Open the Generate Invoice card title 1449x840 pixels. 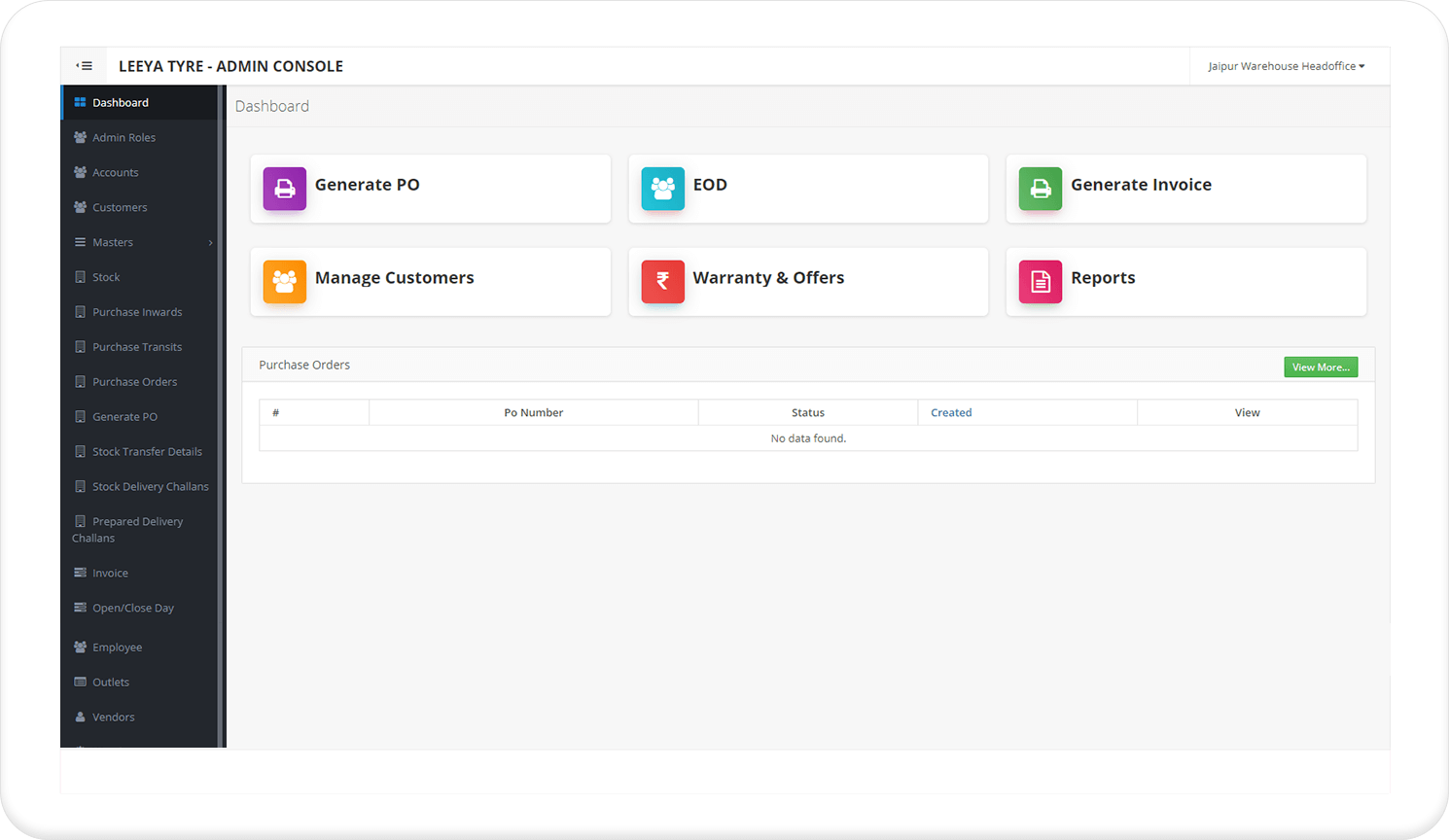[x=1141, y=185]
